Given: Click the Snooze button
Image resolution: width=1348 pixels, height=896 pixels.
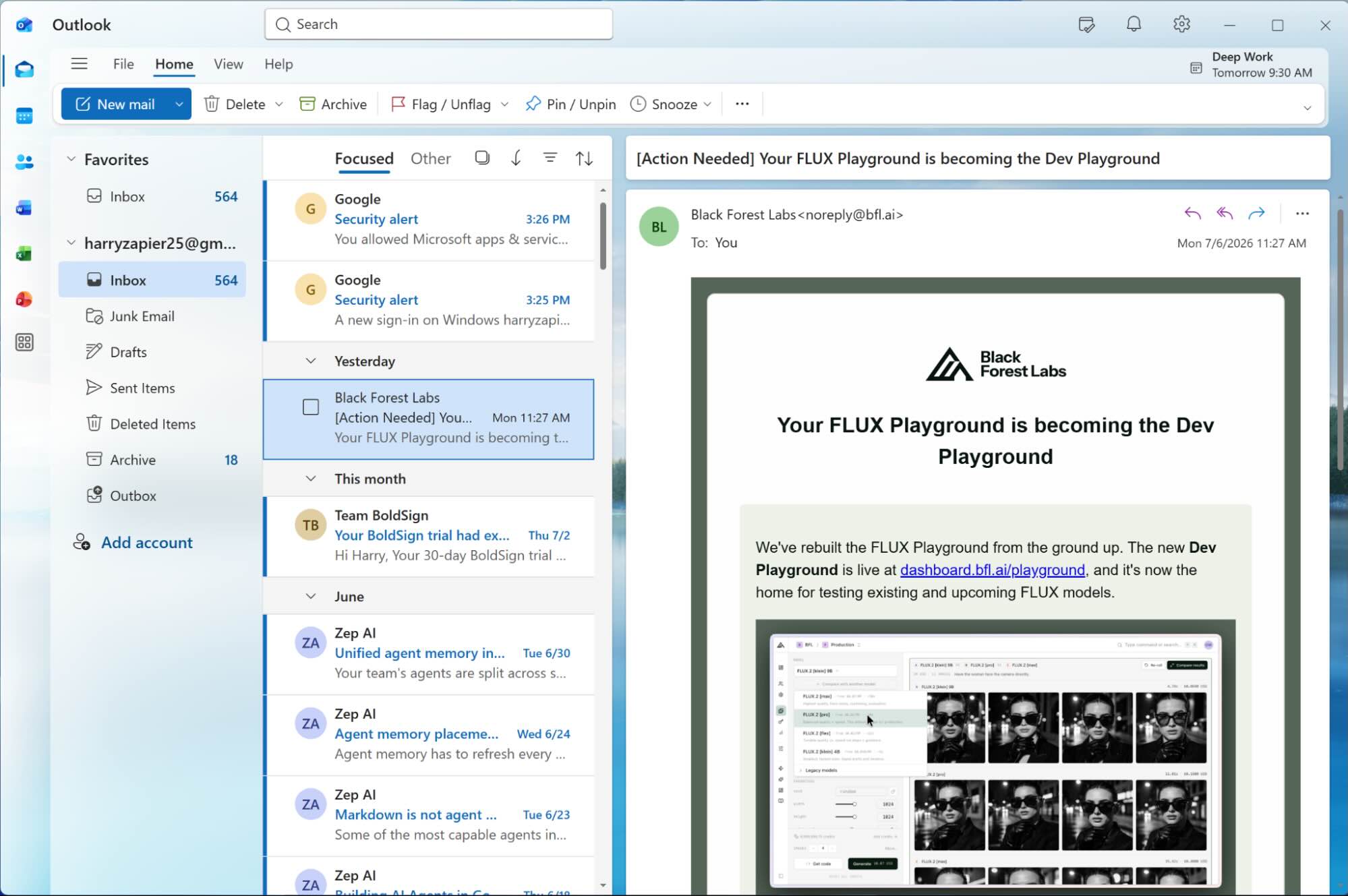Looking at the screenshot, I should pos(664,104).
